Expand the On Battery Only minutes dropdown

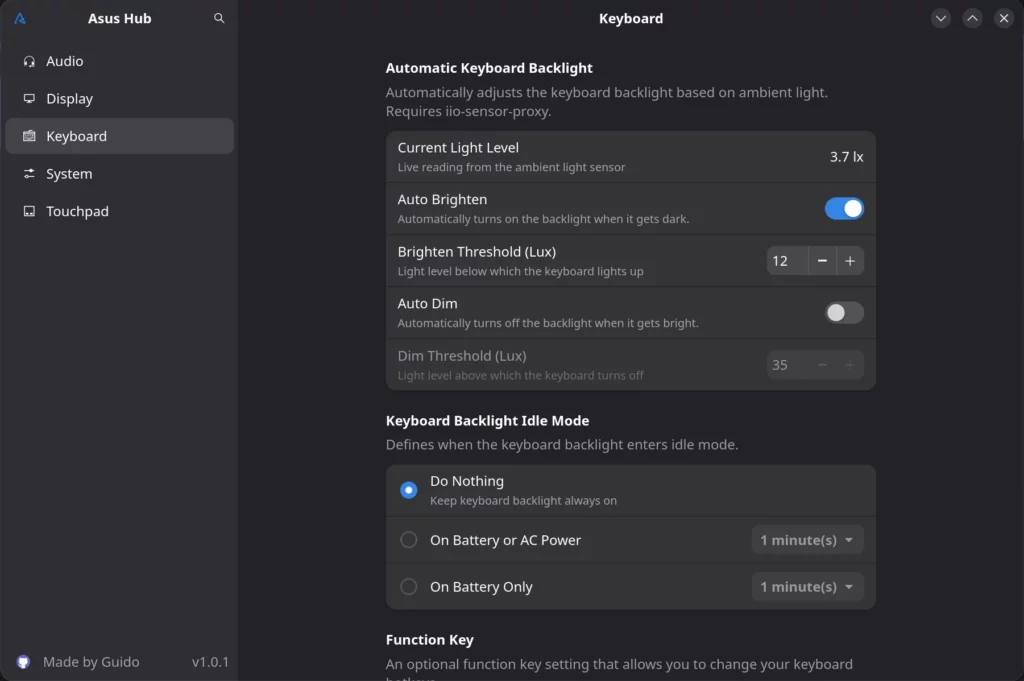[807, 587]
